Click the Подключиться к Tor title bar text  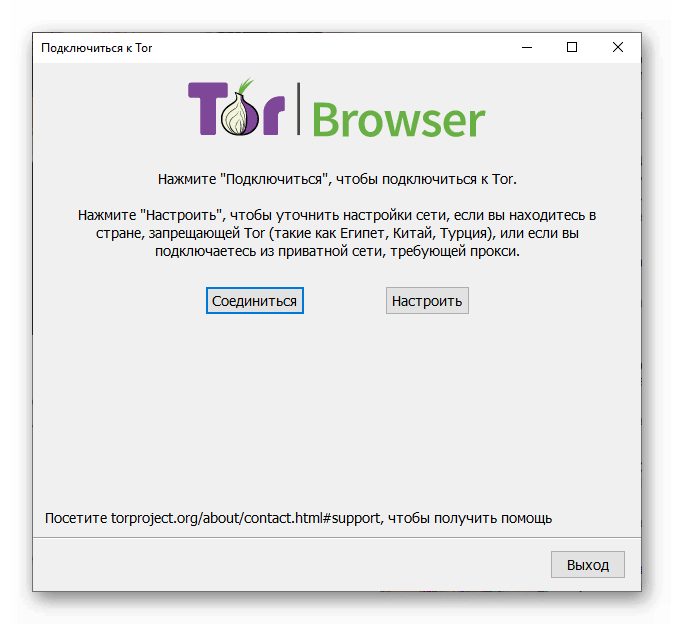pos(97,48)
